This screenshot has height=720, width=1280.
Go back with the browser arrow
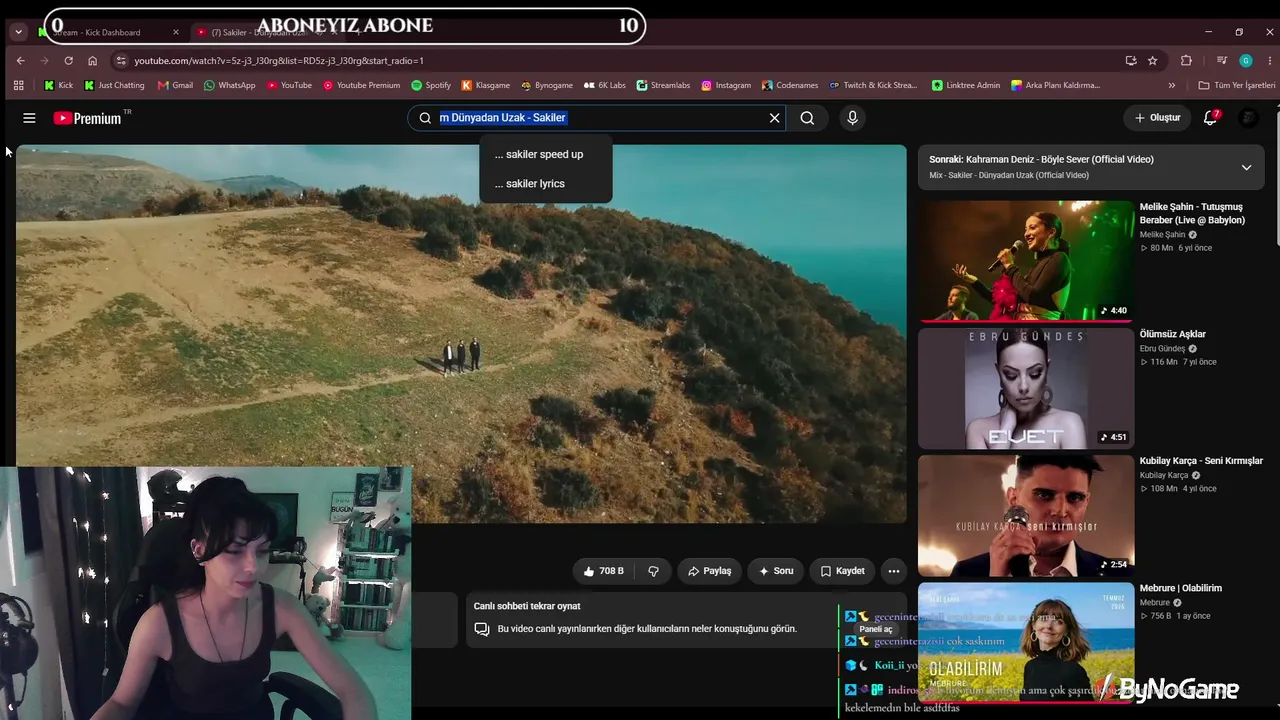(20, 61)
